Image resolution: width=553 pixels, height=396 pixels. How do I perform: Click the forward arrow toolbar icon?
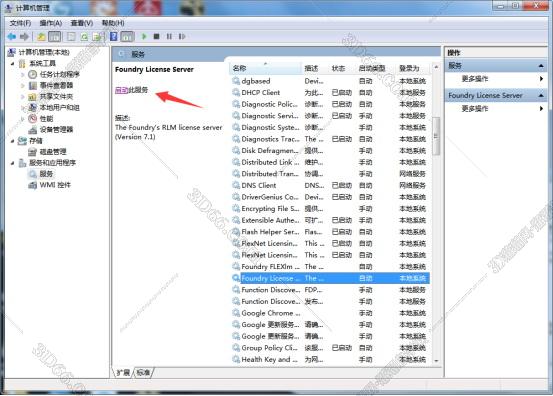pos(24,36)
